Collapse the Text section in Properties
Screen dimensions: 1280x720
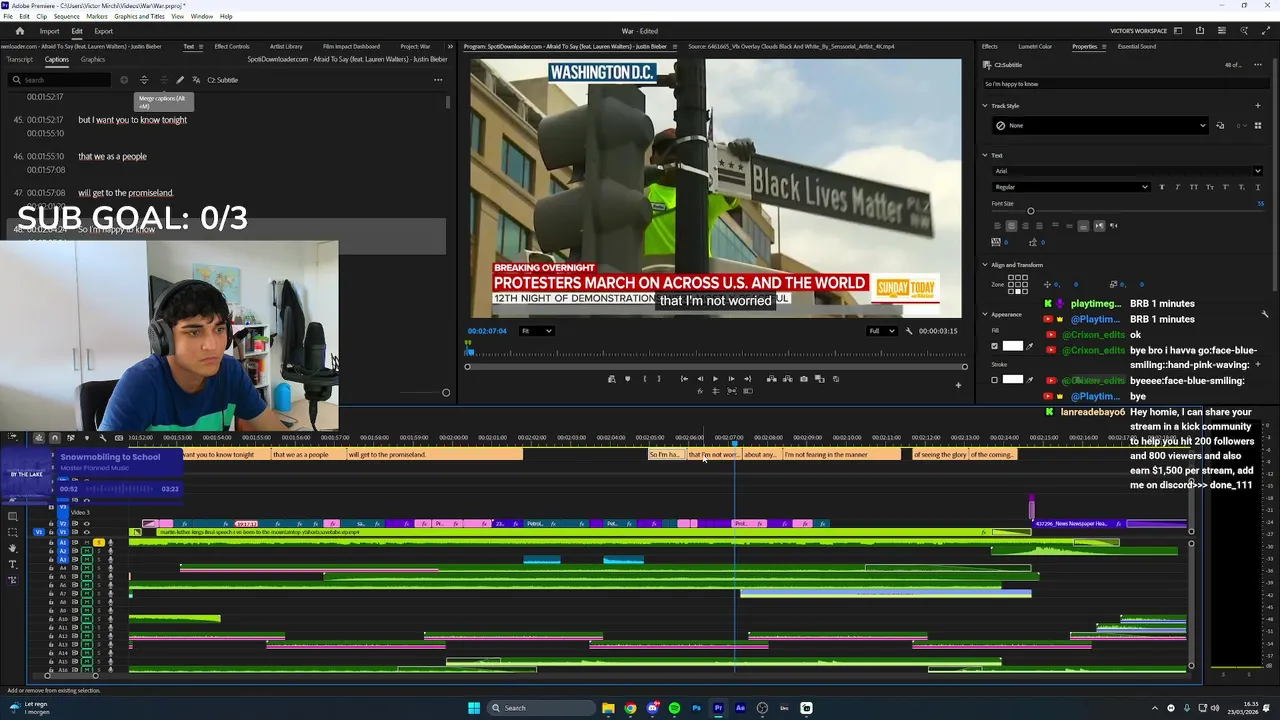(985, 155)
